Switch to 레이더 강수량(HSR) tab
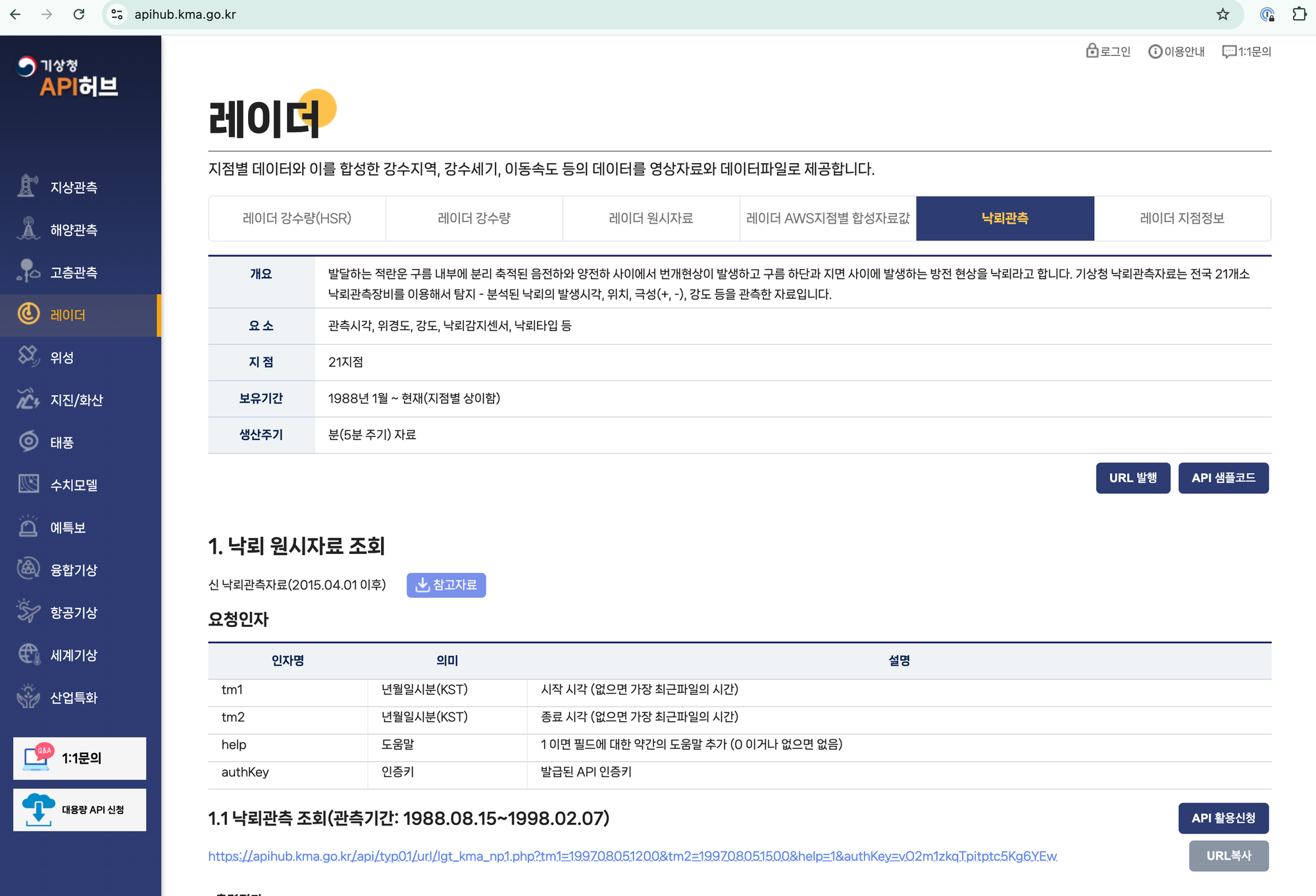The image size is (1316, 896). [297, 218]
